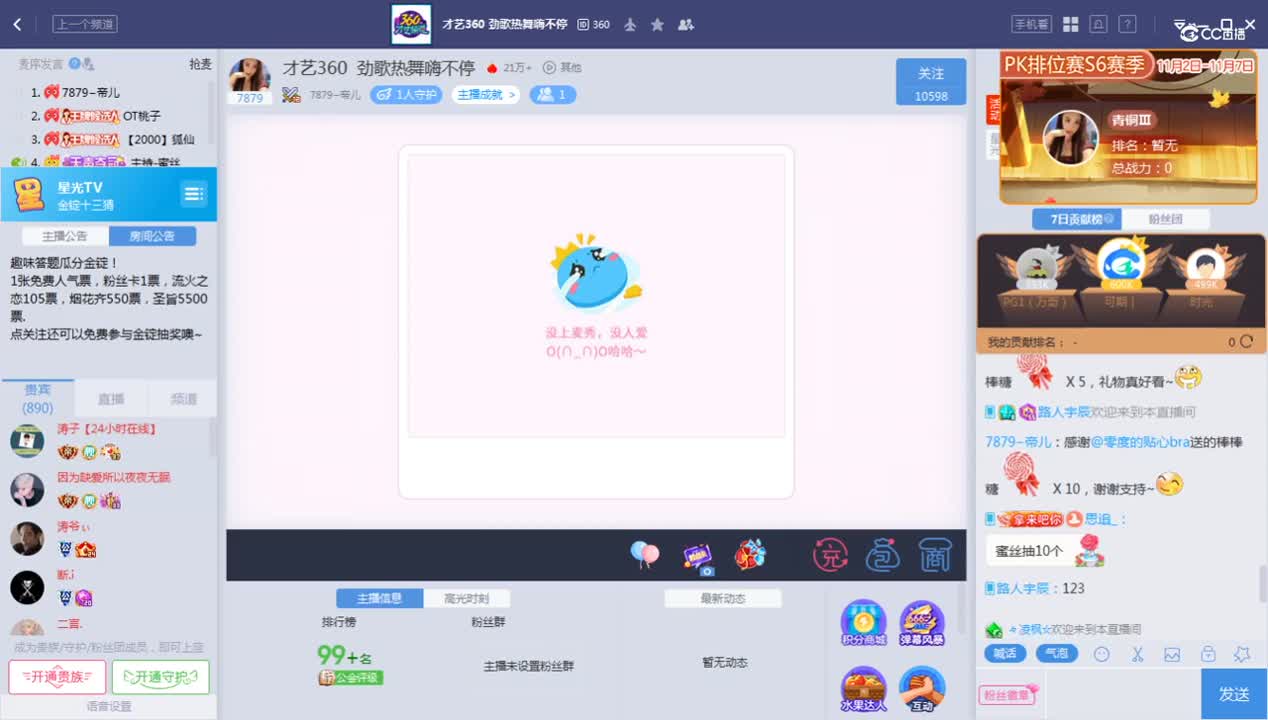Screen dimensions: 1268x720
Task: Switch to 主播公告 tab
Action: click(65, 236)
